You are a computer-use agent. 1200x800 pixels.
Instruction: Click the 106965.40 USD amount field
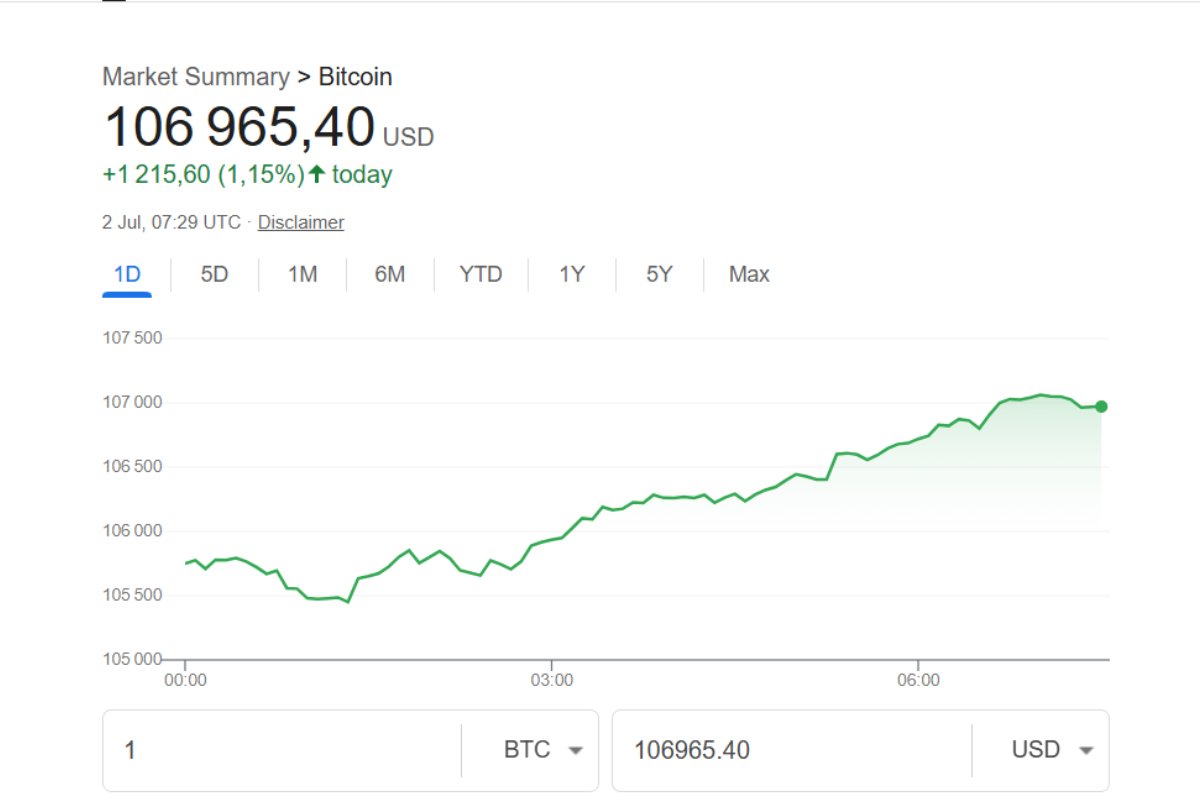point(790,750)
